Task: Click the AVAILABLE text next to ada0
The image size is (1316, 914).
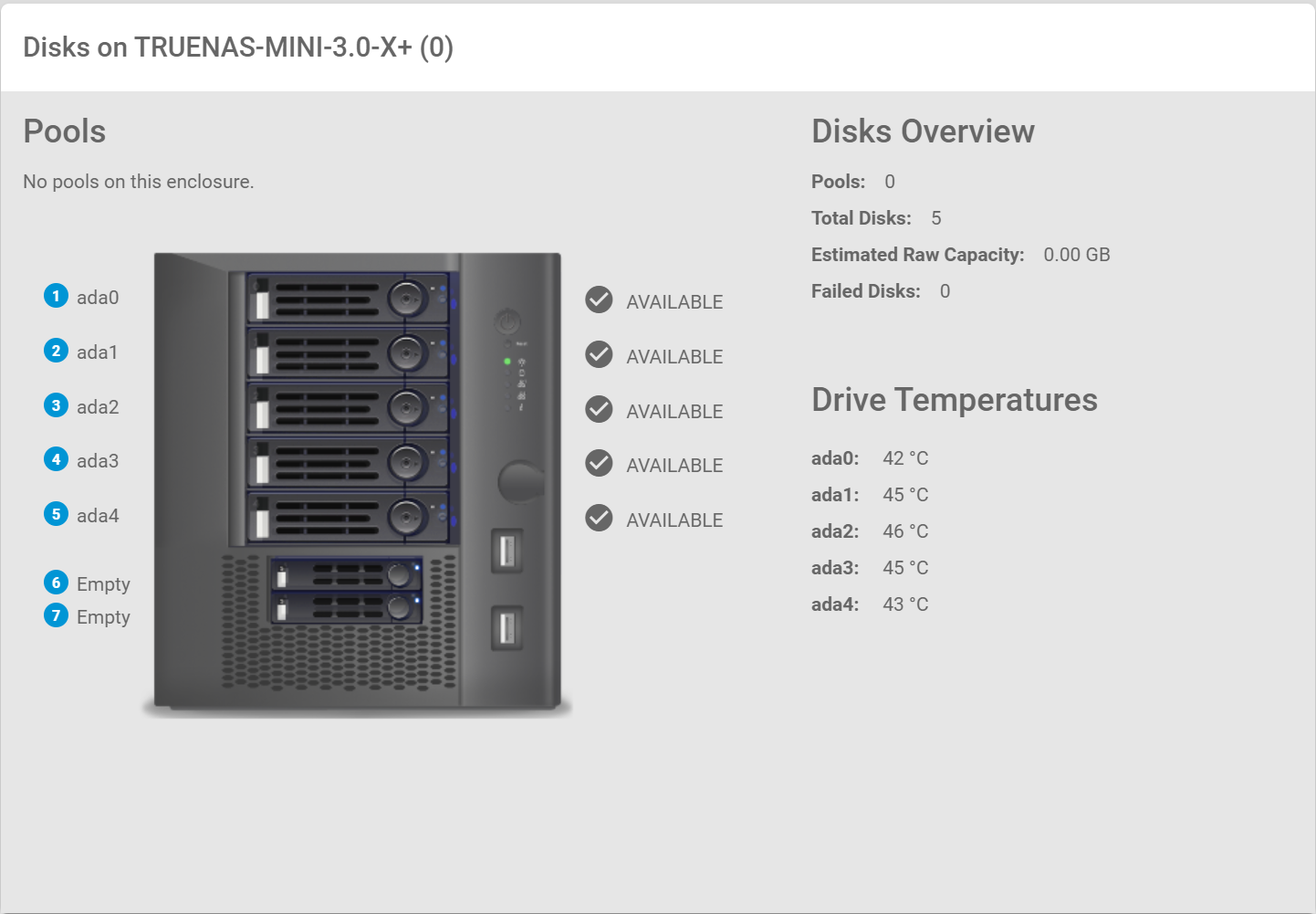Action: (674, 302)
